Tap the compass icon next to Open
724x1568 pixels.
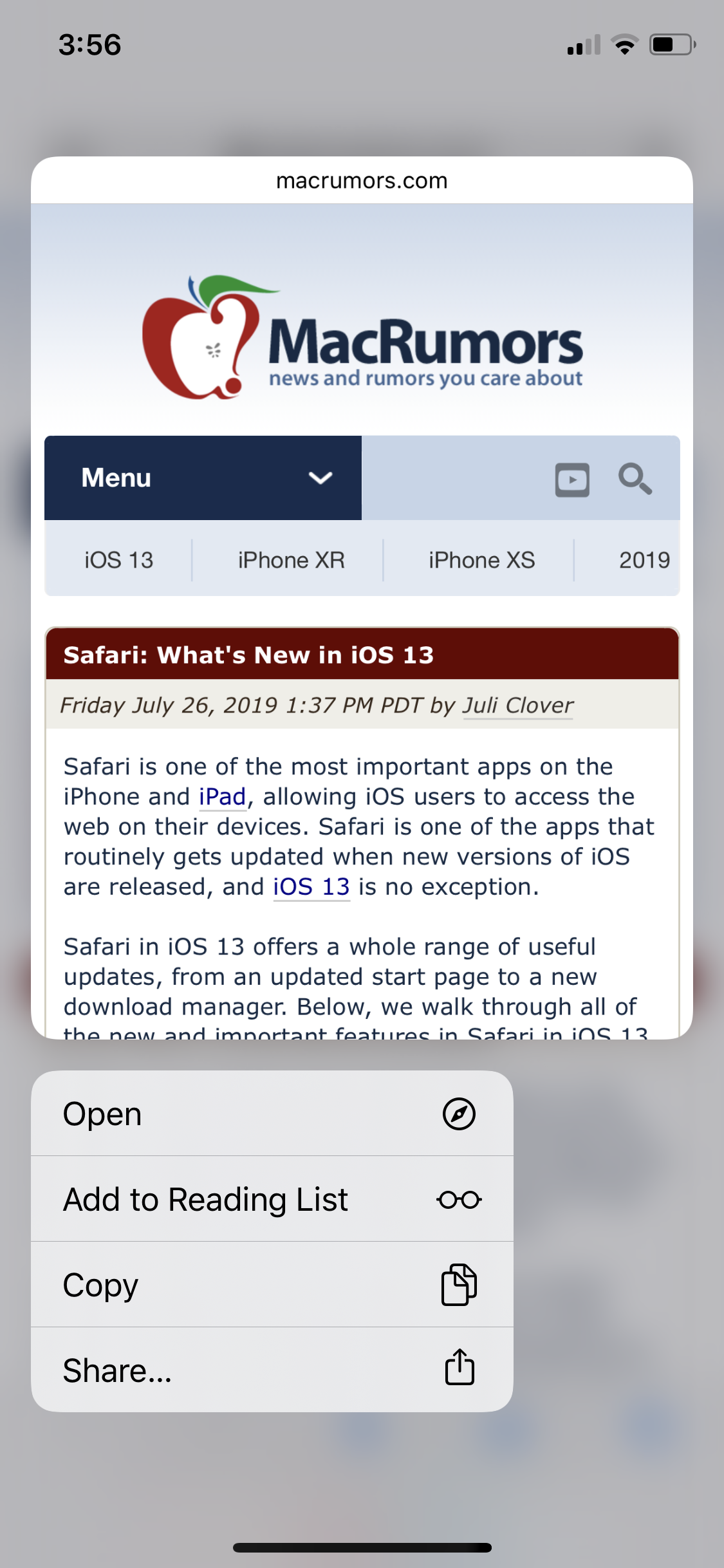tap(459, 1114)
